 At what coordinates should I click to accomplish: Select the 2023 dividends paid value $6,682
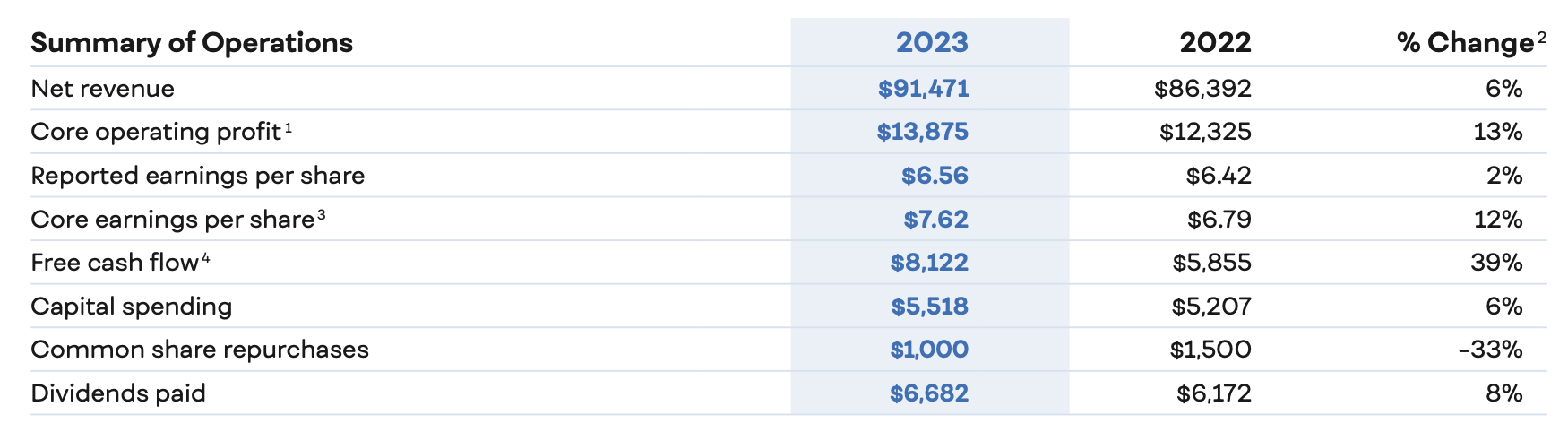(x=929, y=393)
